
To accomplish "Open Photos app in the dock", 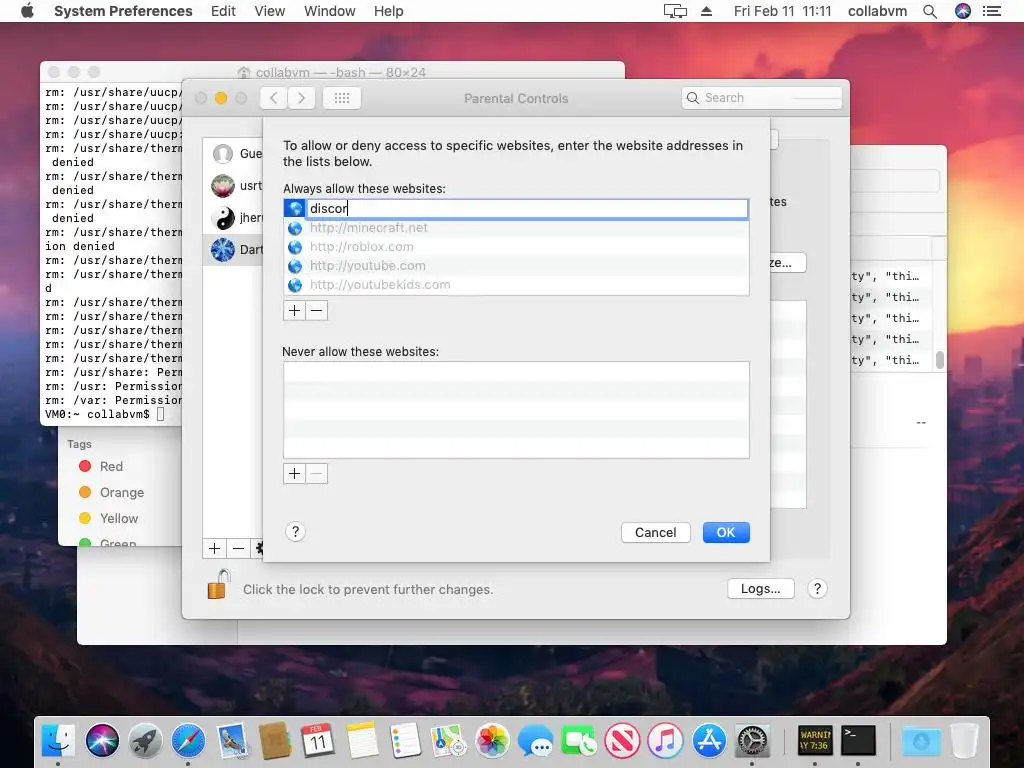I will (x=492, y=741).
